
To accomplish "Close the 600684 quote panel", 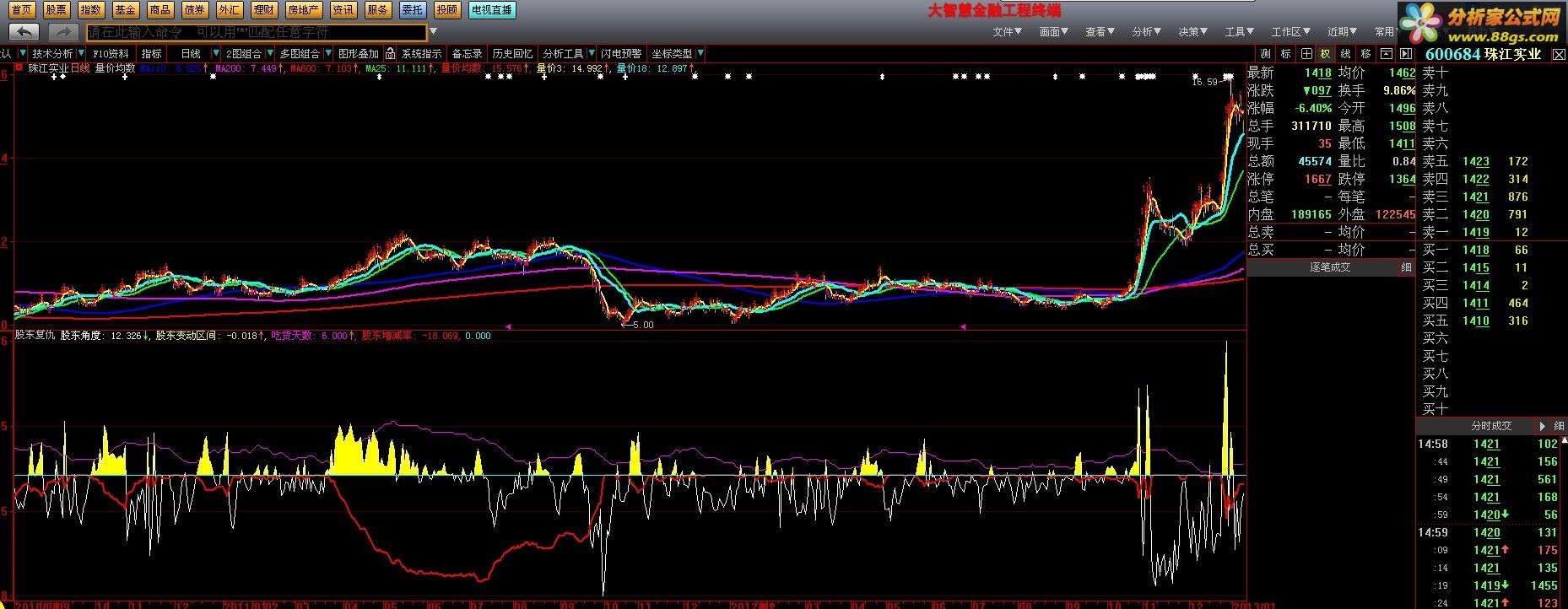I will click(x=1560, y=54).
